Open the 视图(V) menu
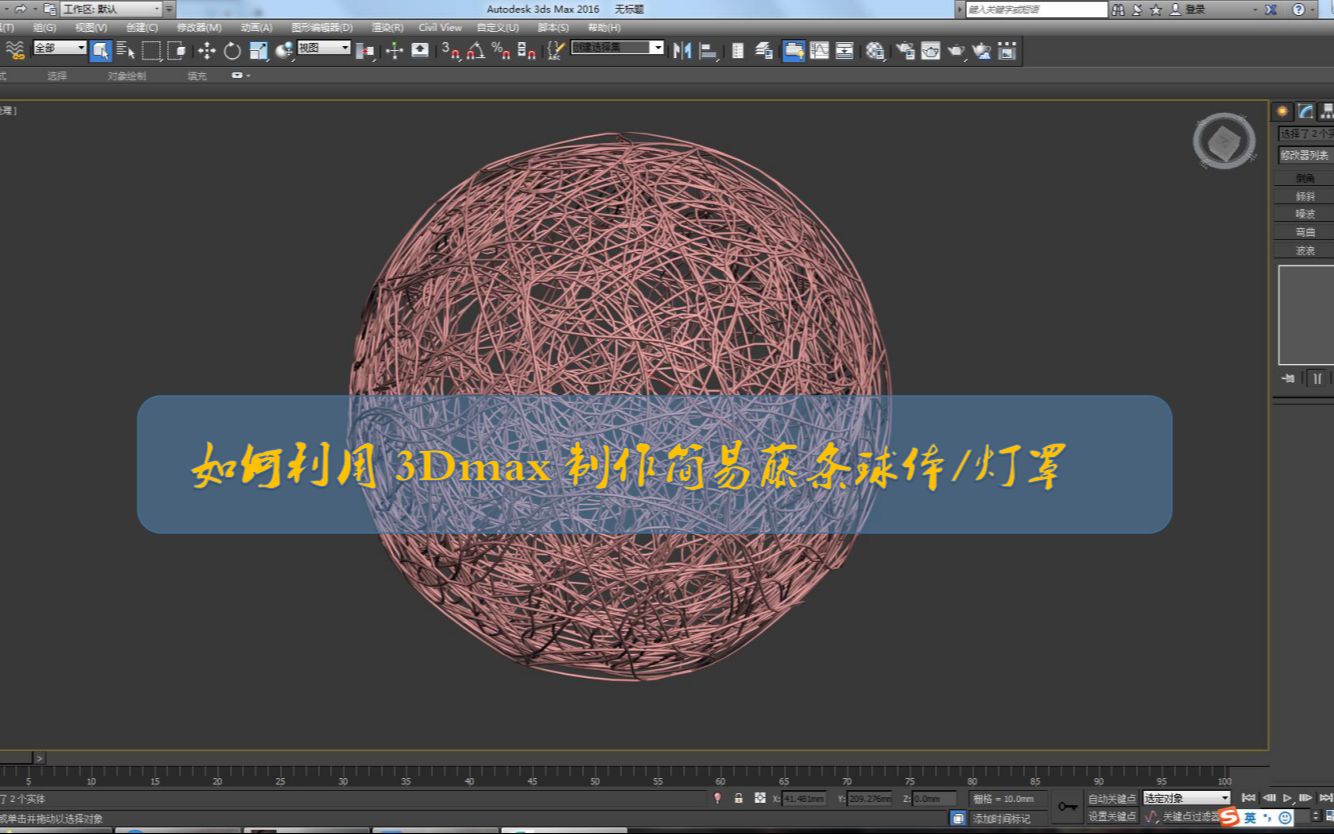Image resolution: width=1334 pixels, height=834 pixels. pyautogui.click(x=91, y=28)
